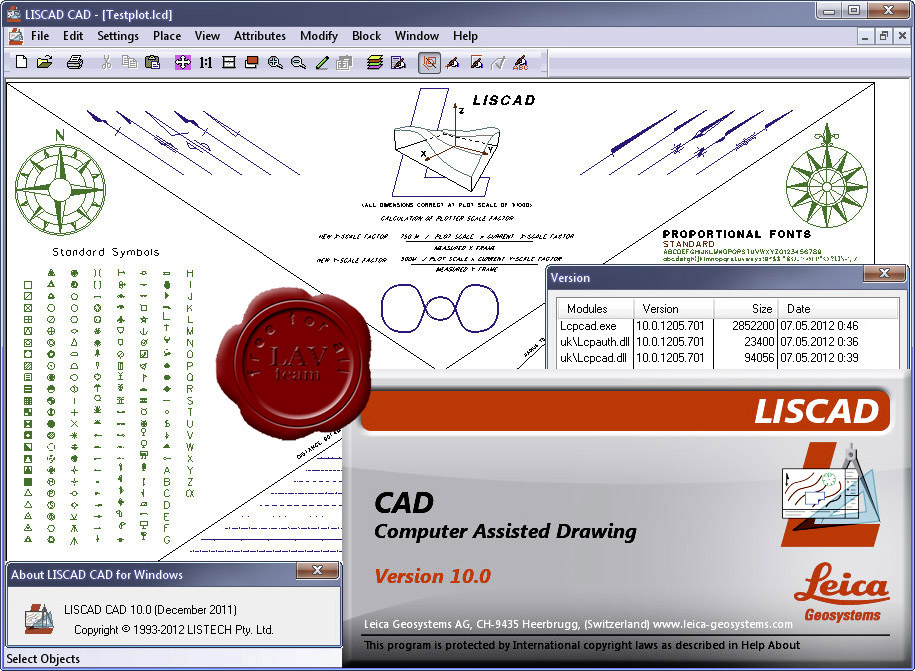Click the Print toolbar icon
Screen dimensions: 915x671
(x=75, y=62)
